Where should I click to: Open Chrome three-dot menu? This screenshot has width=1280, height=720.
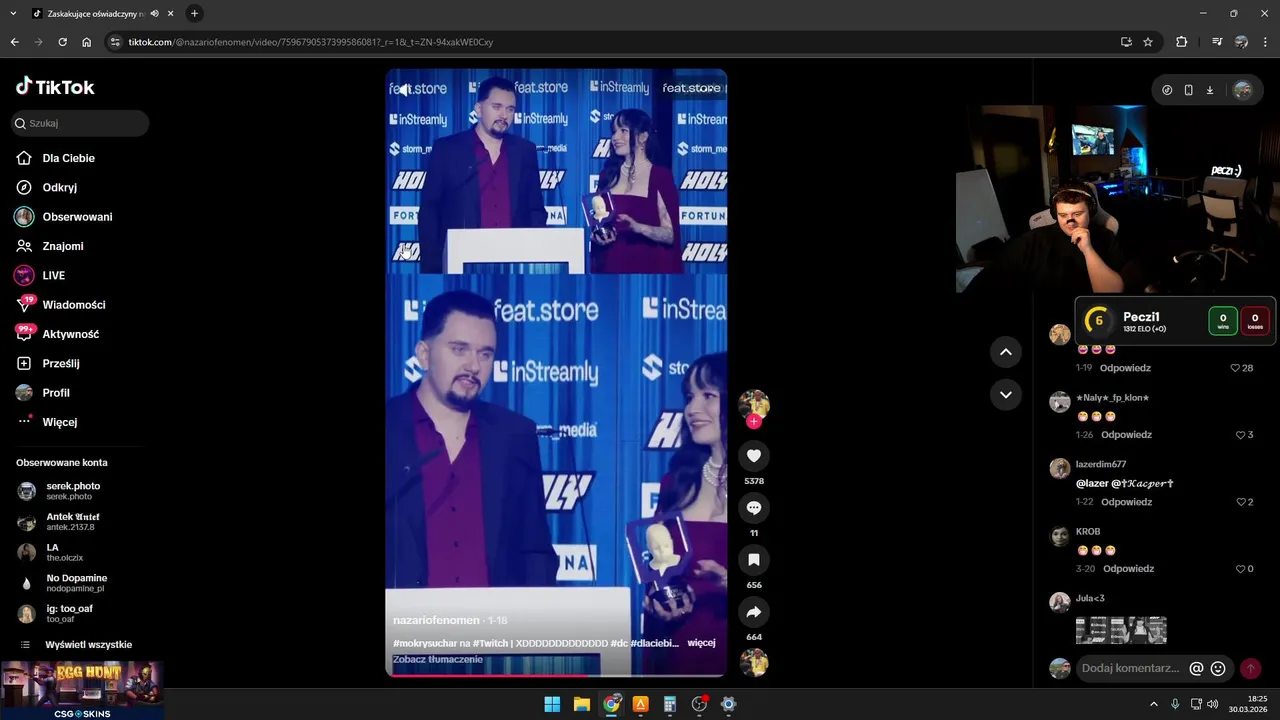1265,42
